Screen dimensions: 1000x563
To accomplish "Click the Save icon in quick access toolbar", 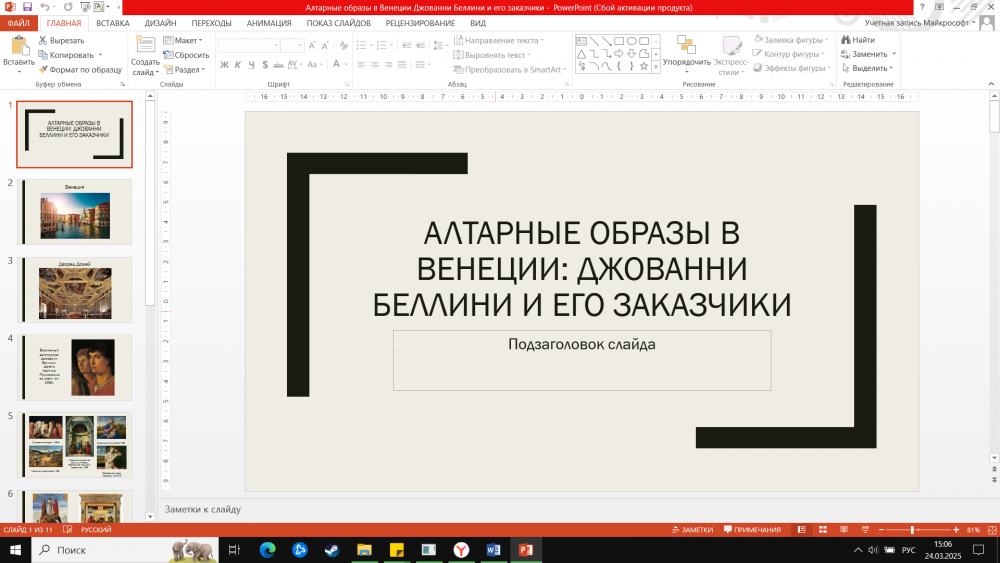I will coord(27,7).
